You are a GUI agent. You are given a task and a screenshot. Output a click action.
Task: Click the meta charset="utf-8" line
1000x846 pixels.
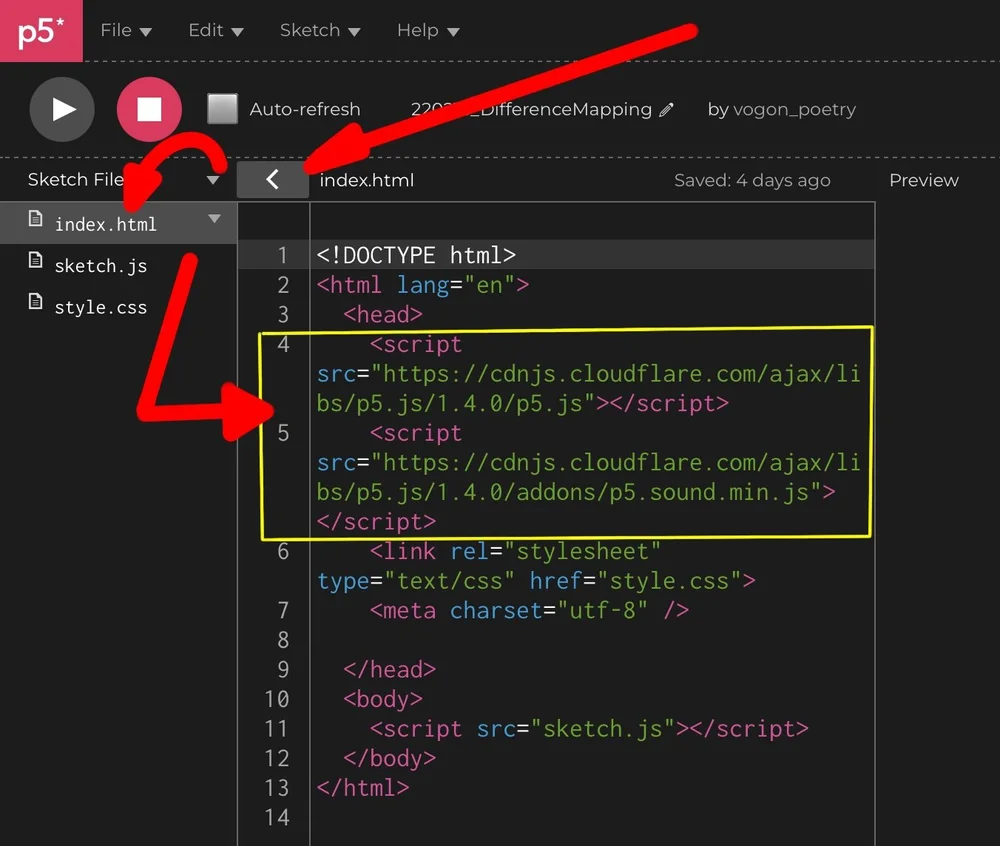[x=529, y=610]
